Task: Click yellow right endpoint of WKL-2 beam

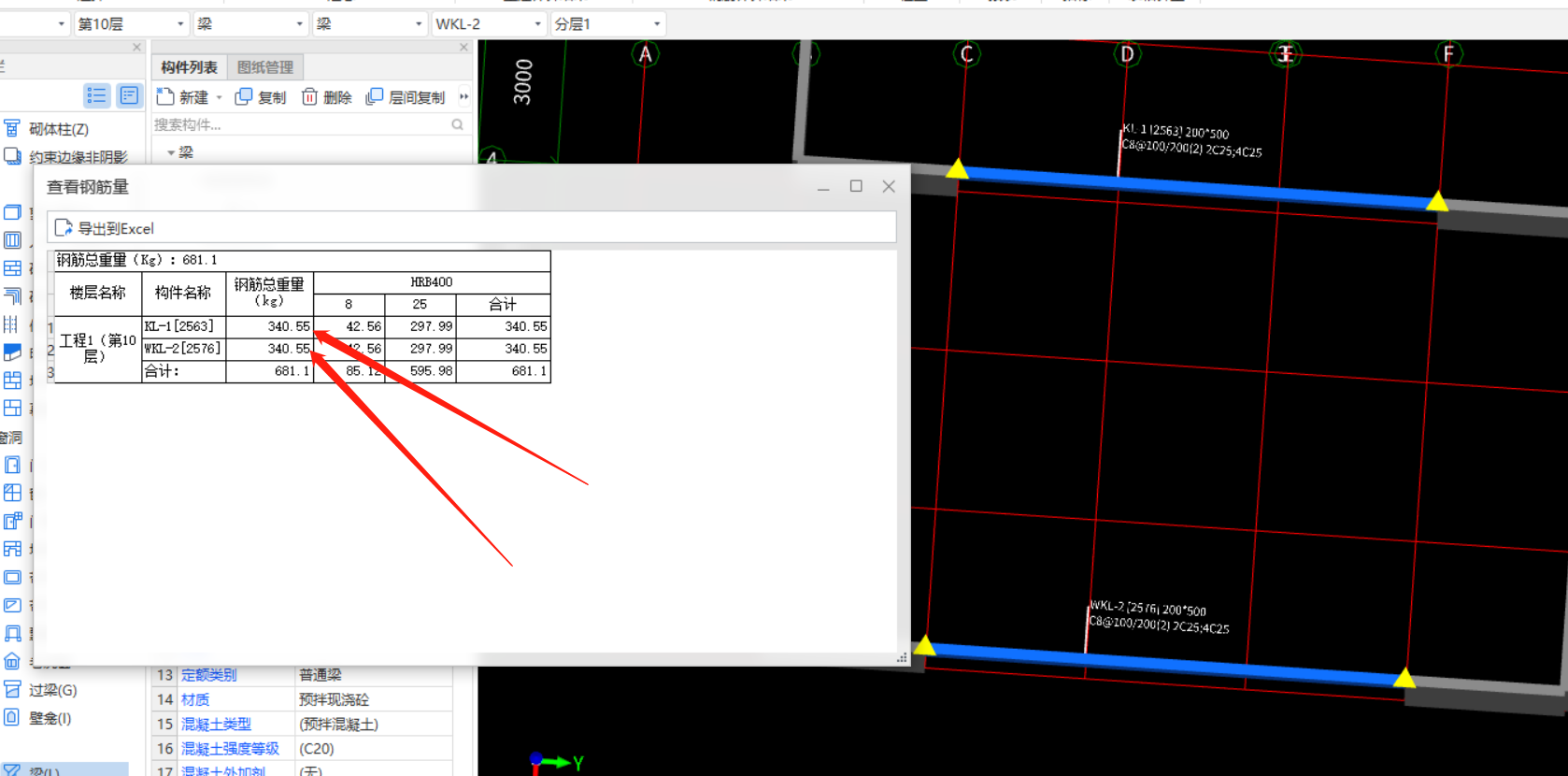Action: [1404, 678]
